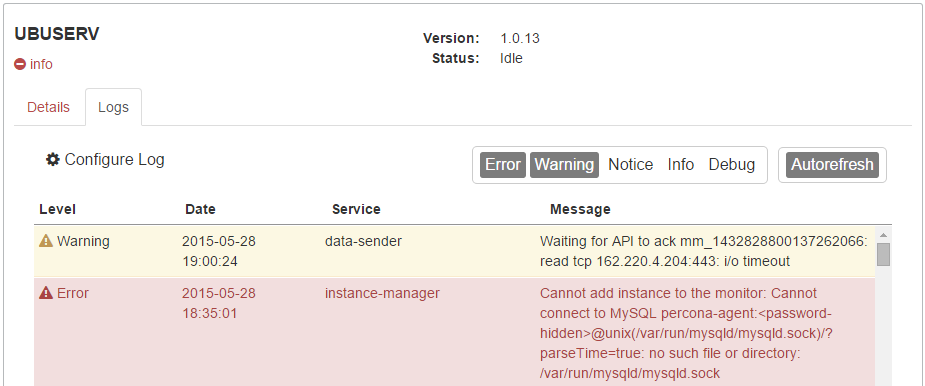Click the instance-manager service cell
The width and height of the screenshot is (925, 386).
click(382, 293)
